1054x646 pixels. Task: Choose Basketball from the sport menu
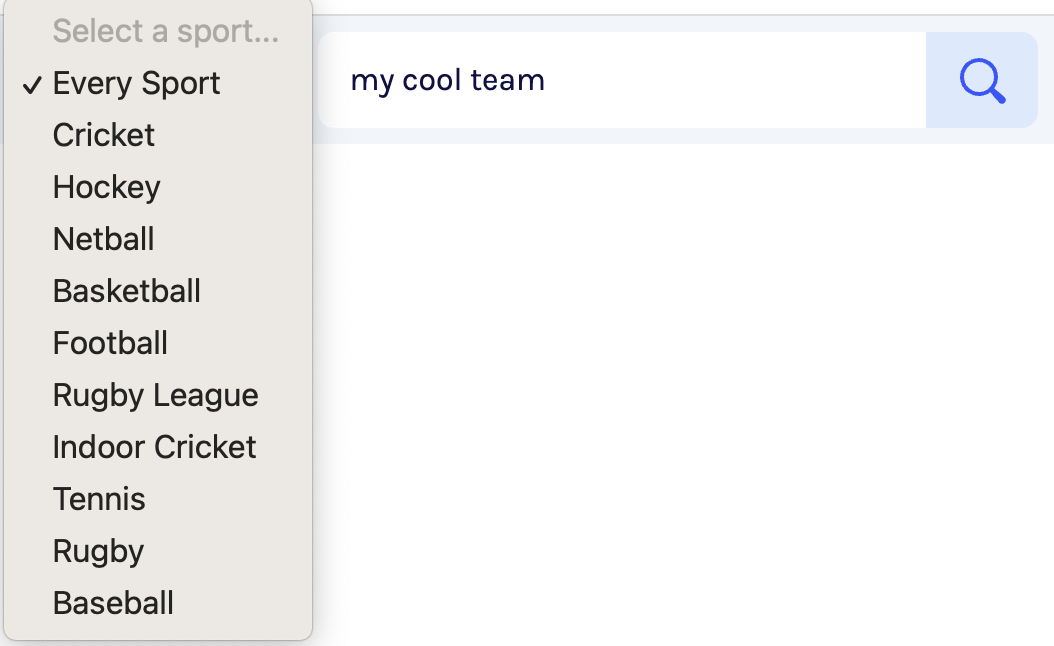click(x=158, y=291)
